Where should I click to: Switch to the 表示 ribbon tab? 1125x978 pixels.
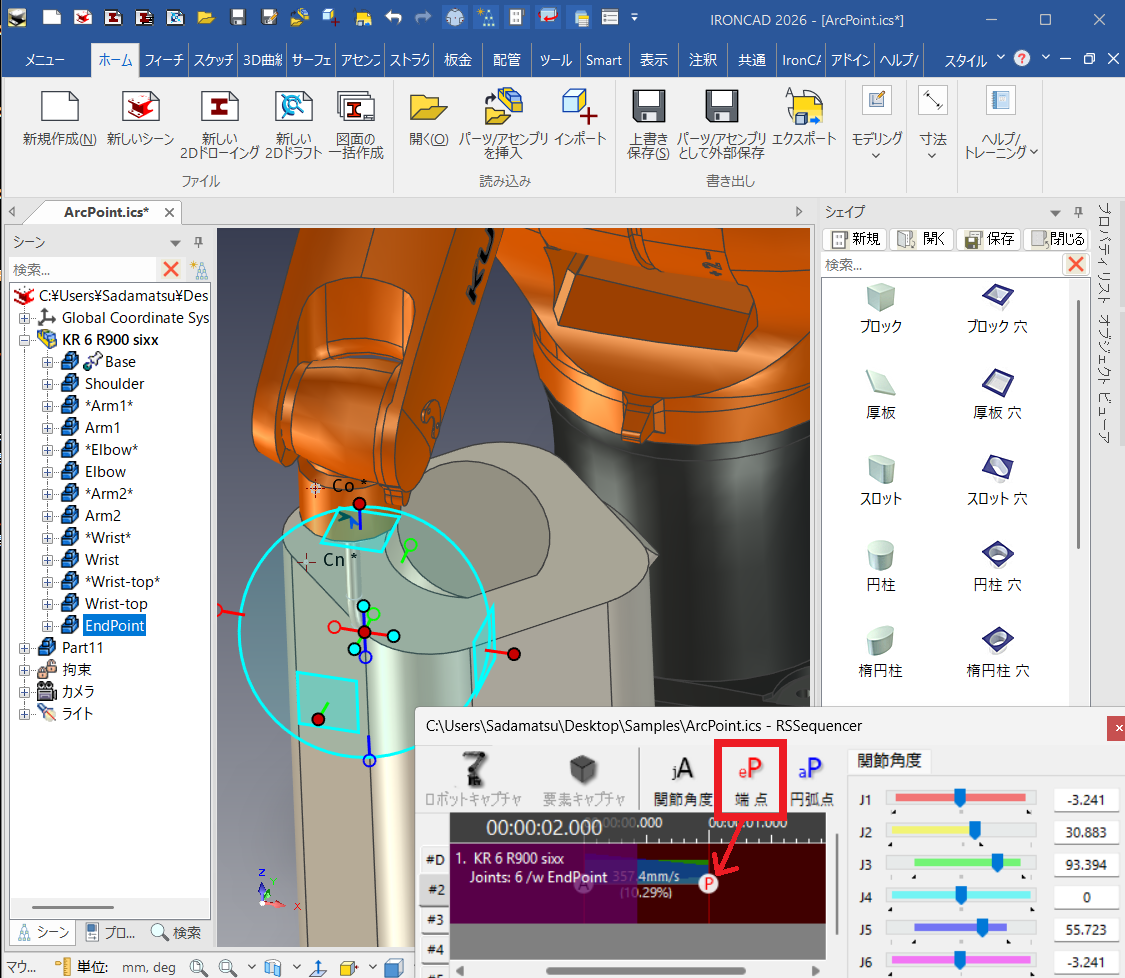[x=653, y=60]
